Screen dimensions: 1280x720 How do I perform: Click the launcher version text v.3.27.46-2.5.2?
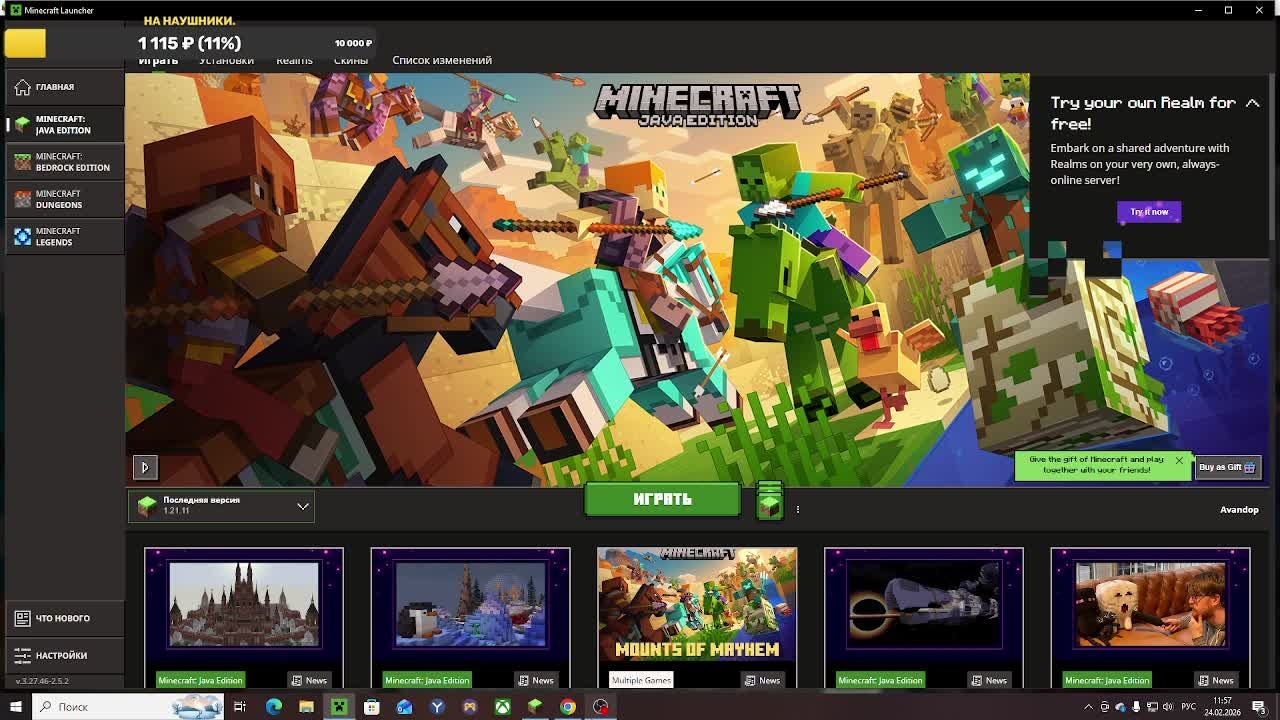click(42, 681)
